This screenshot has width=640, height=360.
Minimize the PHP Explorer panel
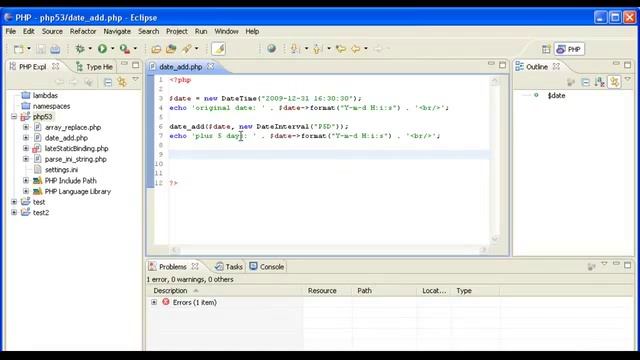pyautogui.click(x=124, y=64)
